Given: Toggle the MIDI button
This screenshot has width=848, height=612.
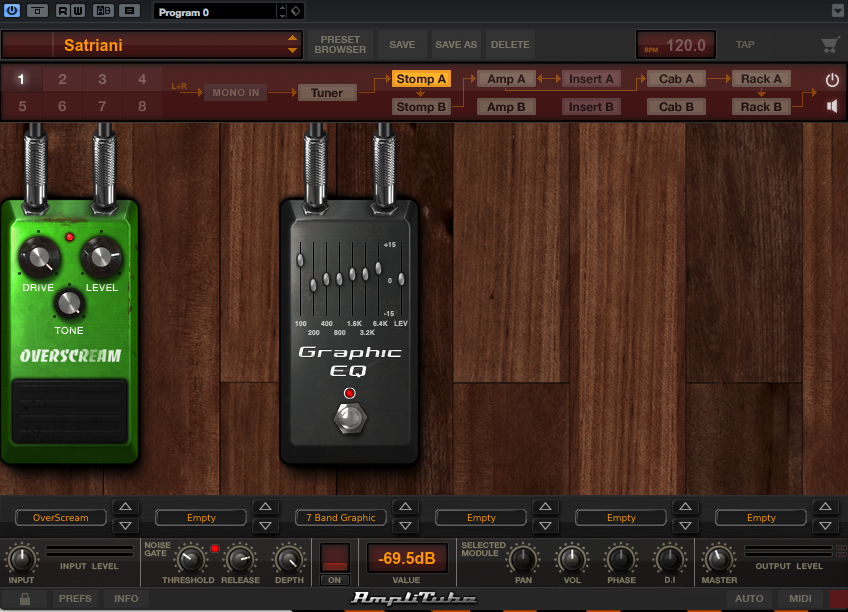Looking at the screenshot, I should pyautogui.click(x=800, y=598).
